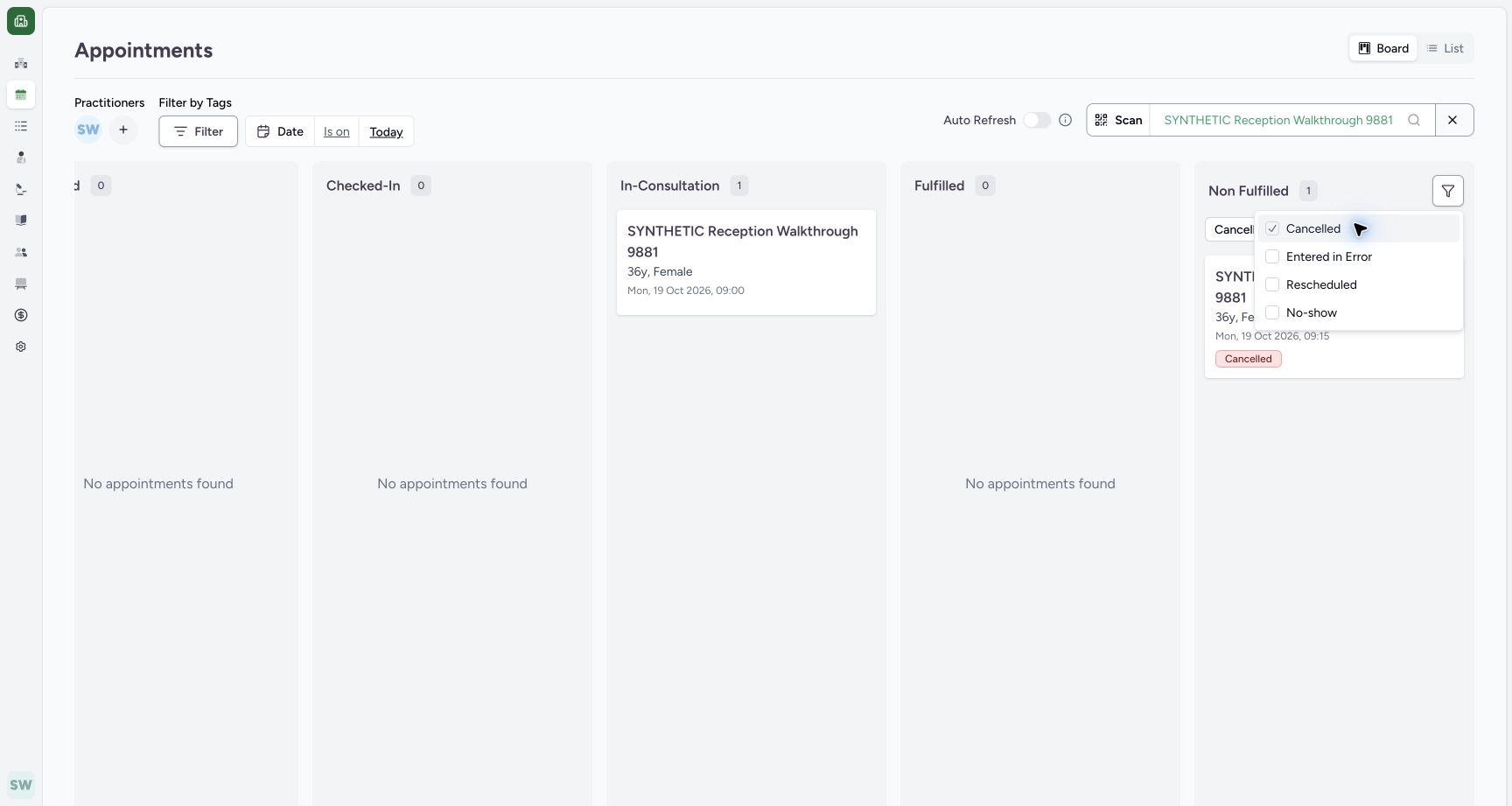Image resolution: width=1512 pixels, height=806 pixels.
Task: Open the settings gear sidebar icon
Action: pyautogui.click(x=21, y=347)
